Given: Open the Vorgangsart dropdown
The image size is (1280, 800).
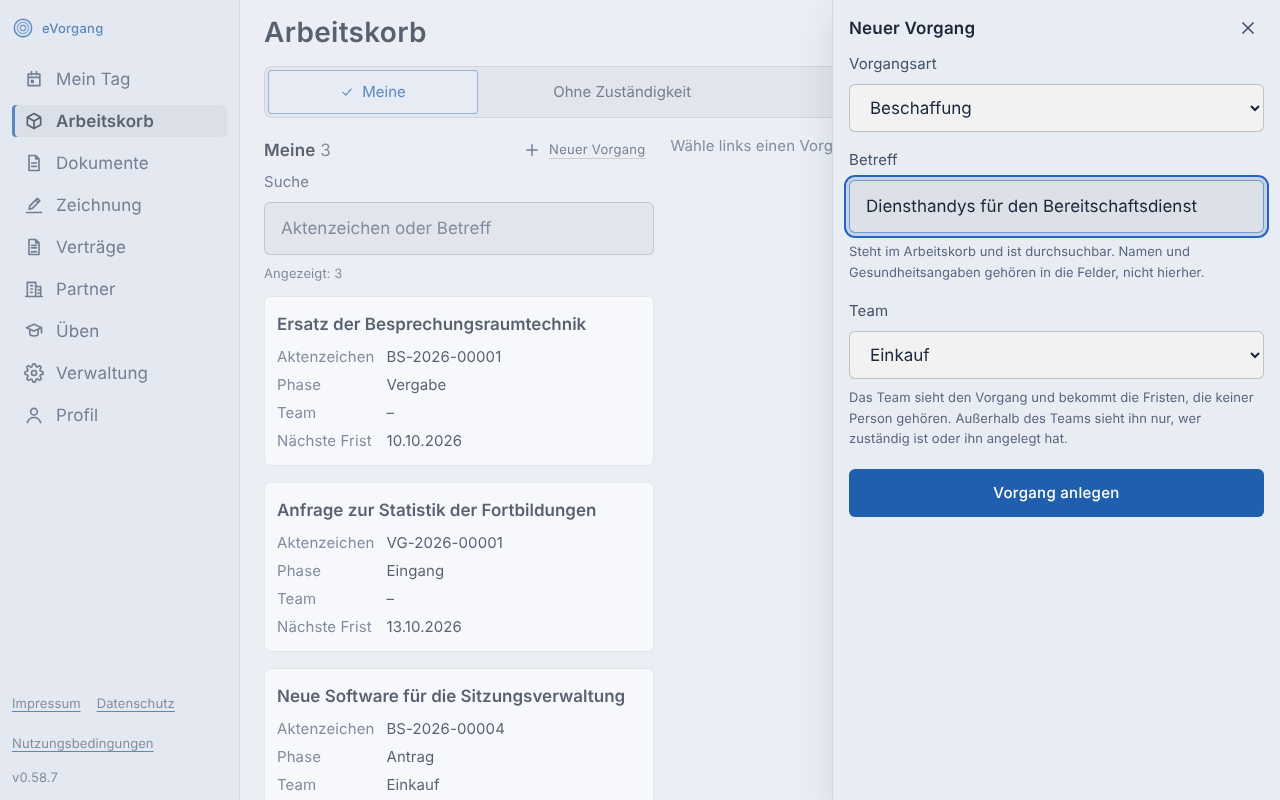Looking at the screenshot, I should 1056,108.
